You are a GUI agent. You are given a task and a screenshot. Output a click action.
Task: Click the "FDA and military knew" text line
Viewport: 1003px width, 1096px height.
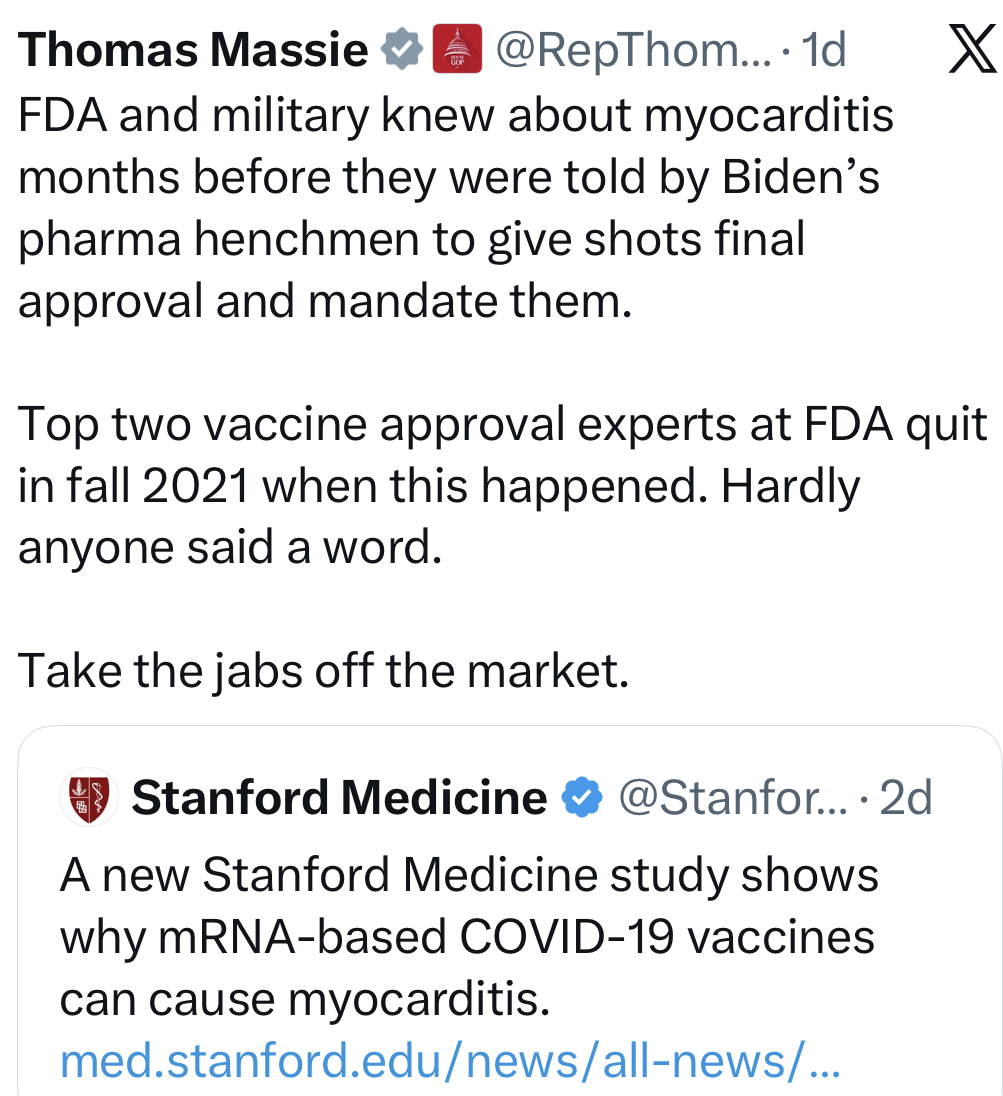455,118
